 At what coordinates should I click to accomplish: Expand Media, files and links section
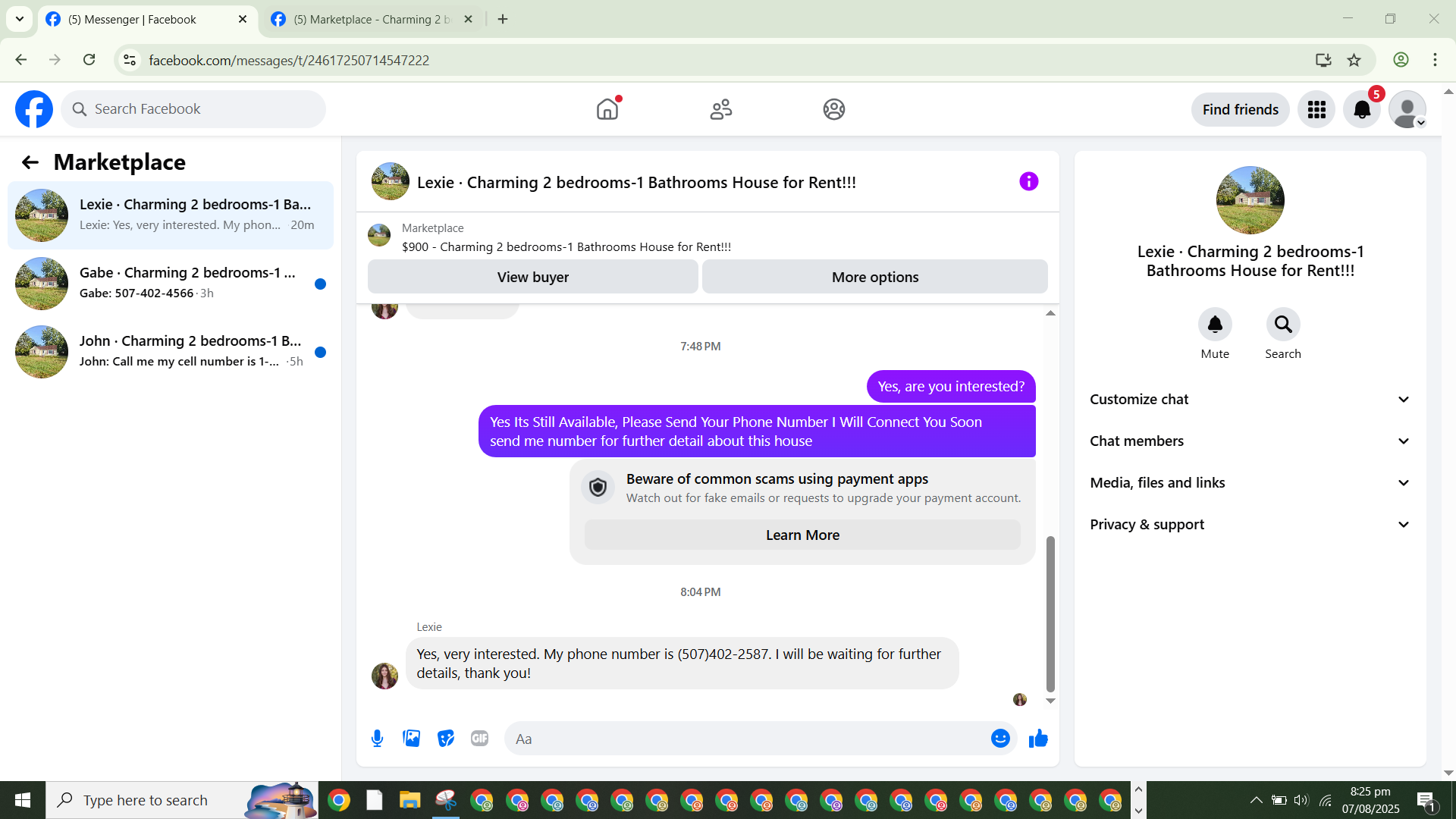pos(1250,483)
